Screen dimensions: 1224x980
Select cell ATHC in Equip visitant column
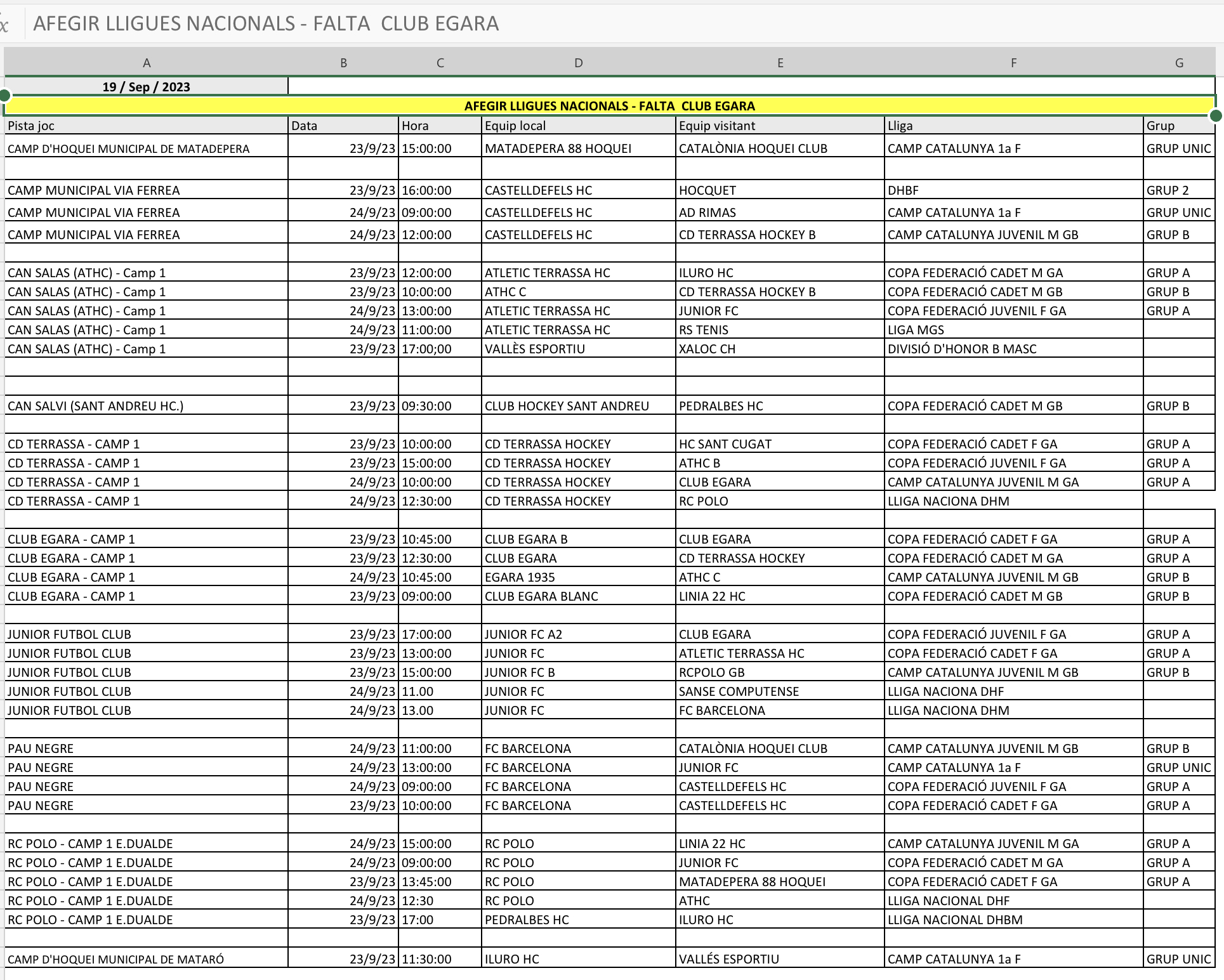pos(780,901)
